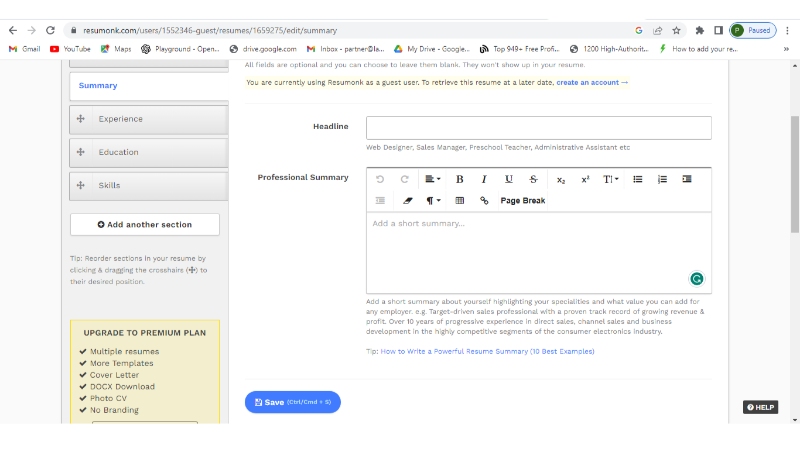The image size is (800, 449).
Task: Click the insert link chain icon
Action: coord(484,201)
